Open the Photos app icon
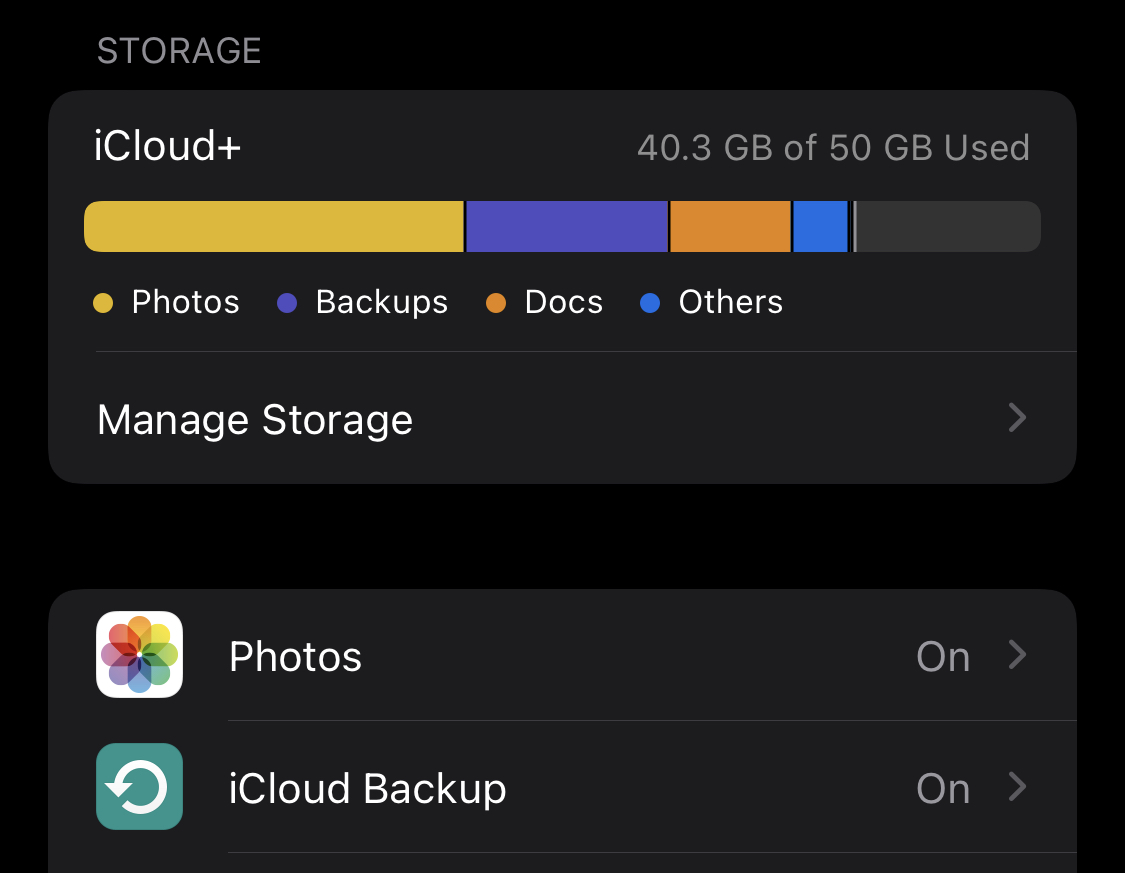 139,654
